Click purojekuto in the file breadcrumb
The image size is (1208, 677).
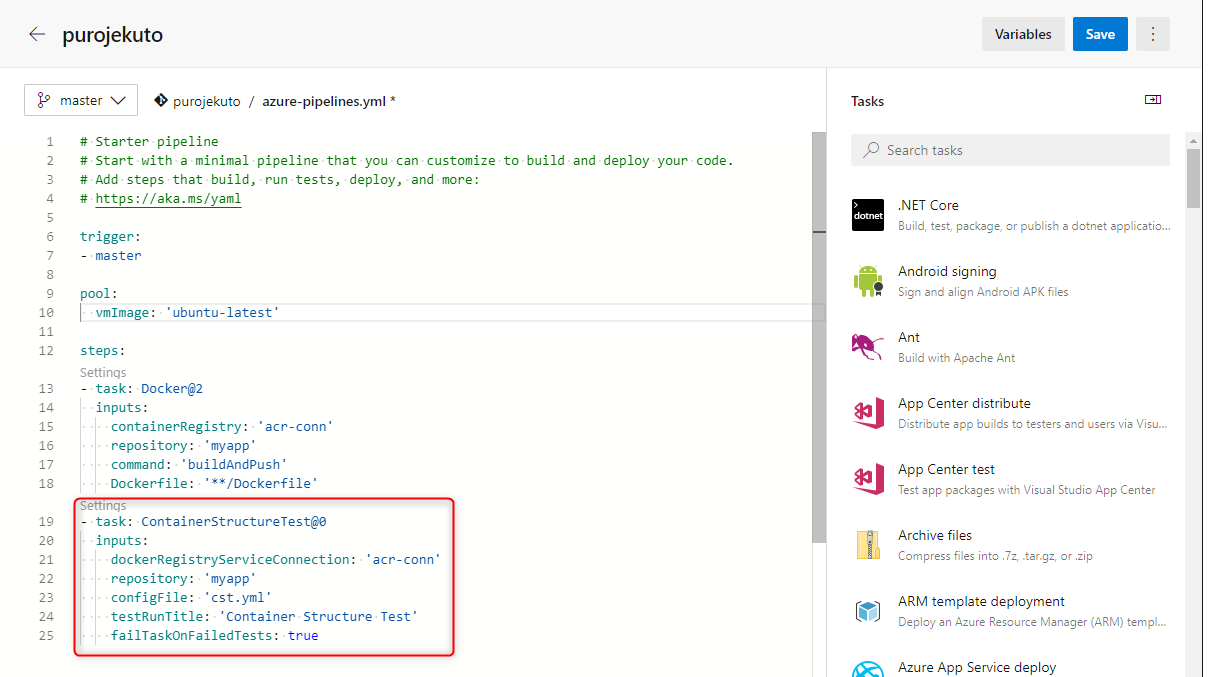(x=207, y=101)
